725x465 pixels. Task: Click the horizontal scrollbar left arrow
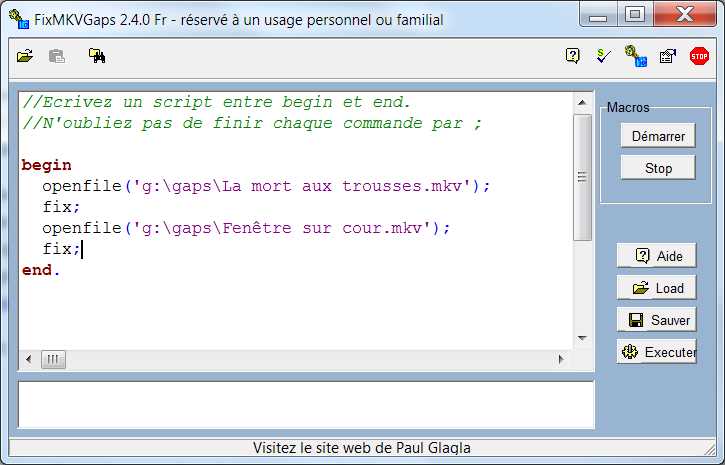29,359
